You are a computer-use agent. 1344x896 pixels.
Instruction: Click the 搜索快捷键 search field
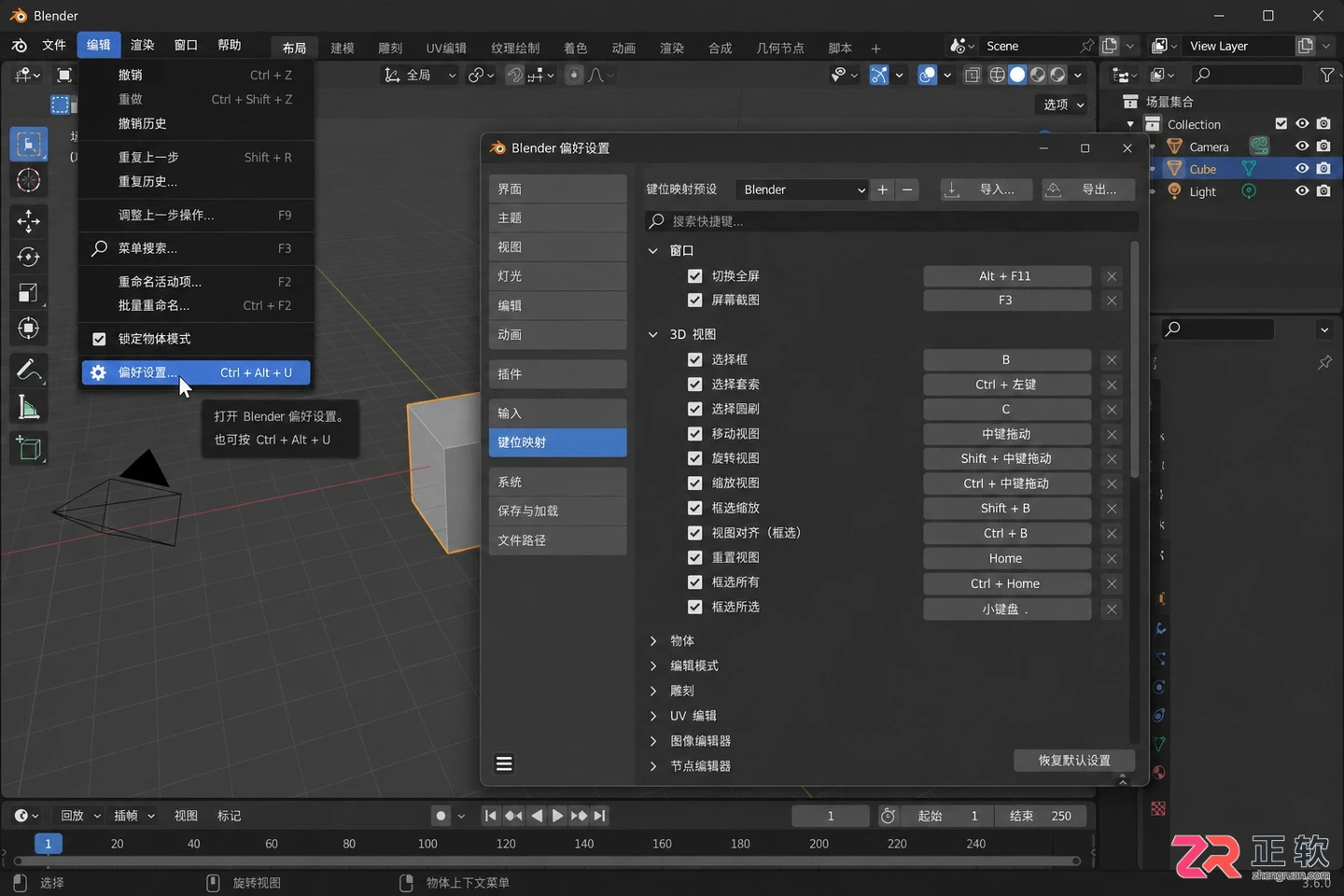[x=891, y=221]
